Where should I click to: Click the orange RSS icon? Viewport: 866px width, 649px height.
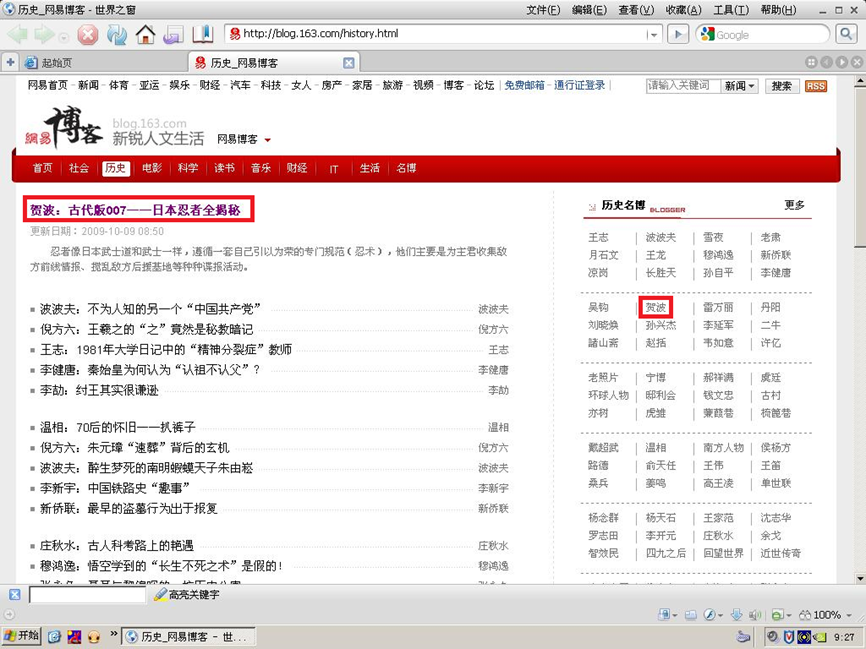pos(816,86)
